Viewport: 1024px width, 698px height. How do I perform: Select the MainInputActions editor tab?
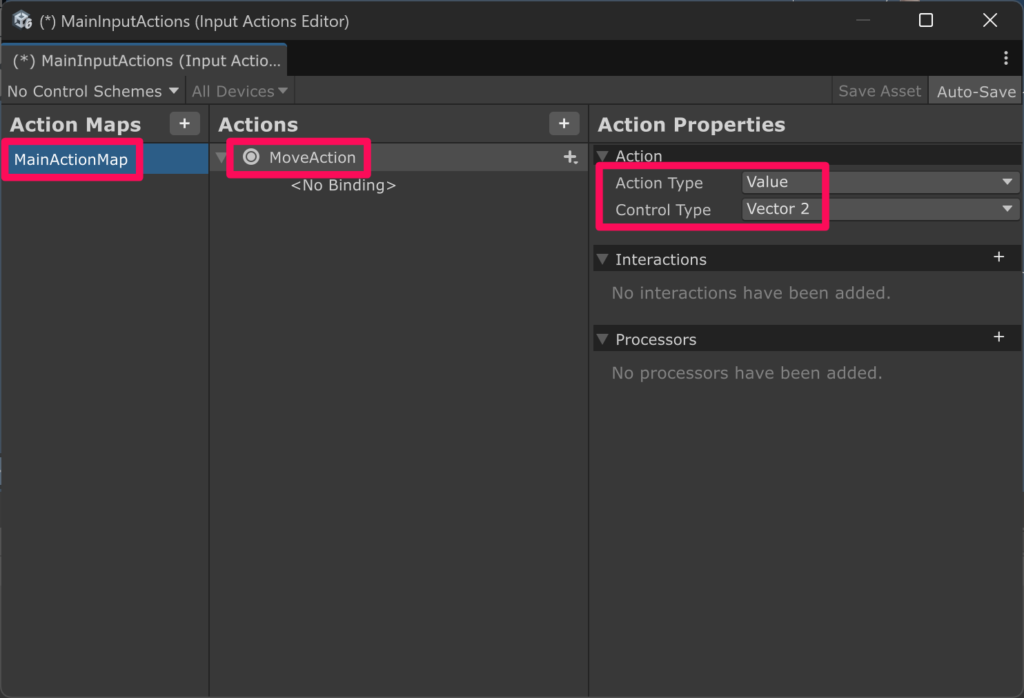tap(145, 60)
